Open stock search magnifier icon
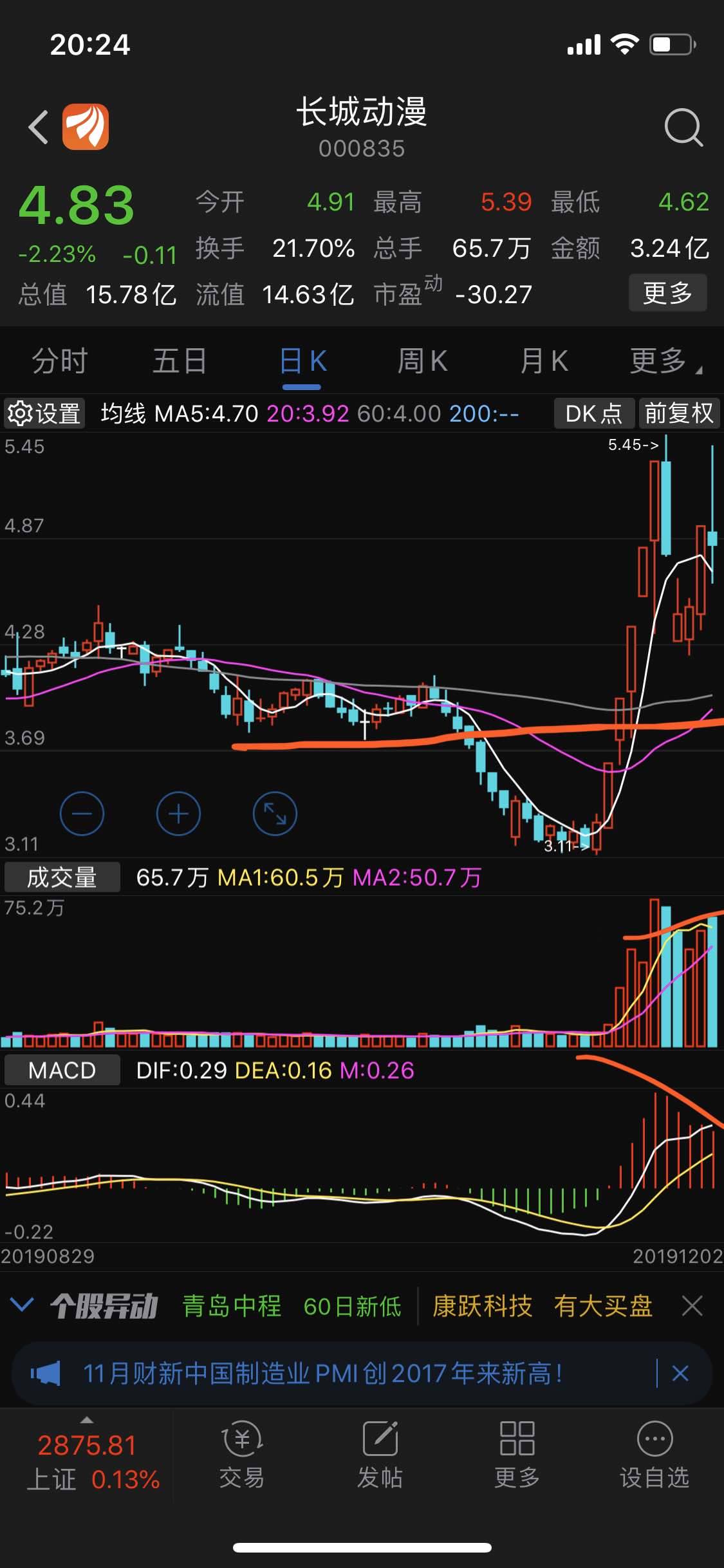The image size is (724, 1568). pos(683,127)
